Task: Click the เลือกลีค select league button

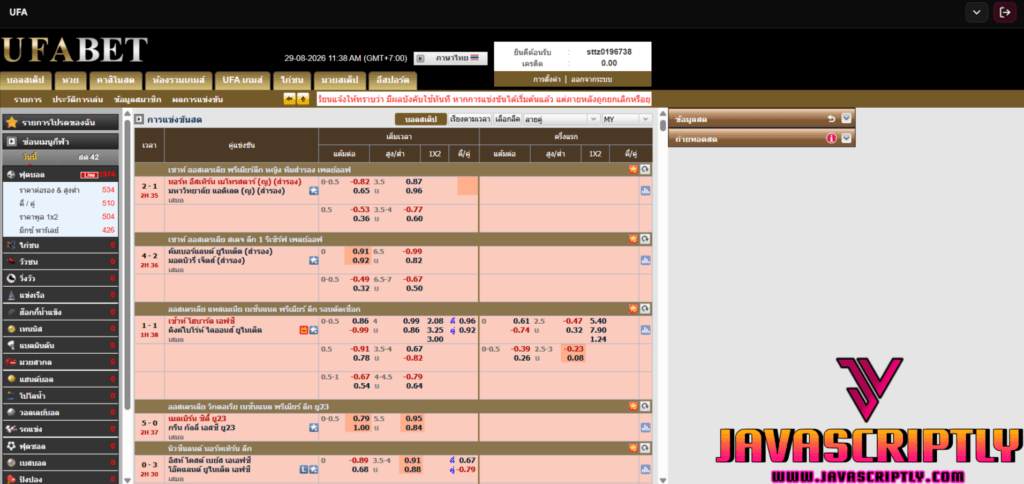Action: coord(507,120)
